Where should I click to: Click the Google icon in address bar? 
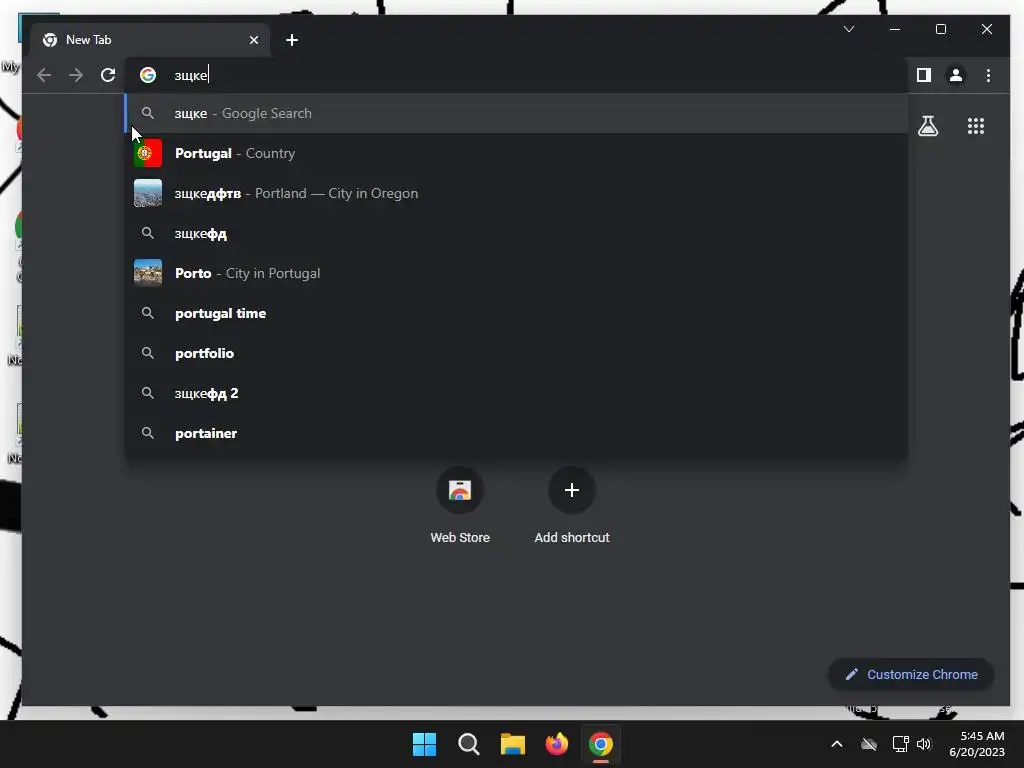148,75
